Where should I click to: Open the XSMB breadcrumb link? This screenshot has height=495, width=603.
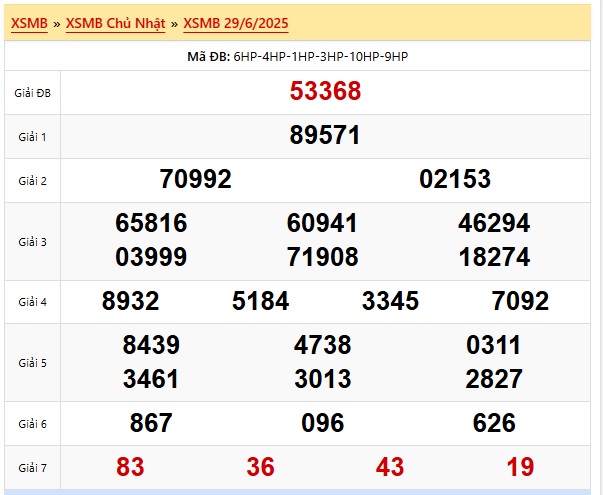click(29, 23)
